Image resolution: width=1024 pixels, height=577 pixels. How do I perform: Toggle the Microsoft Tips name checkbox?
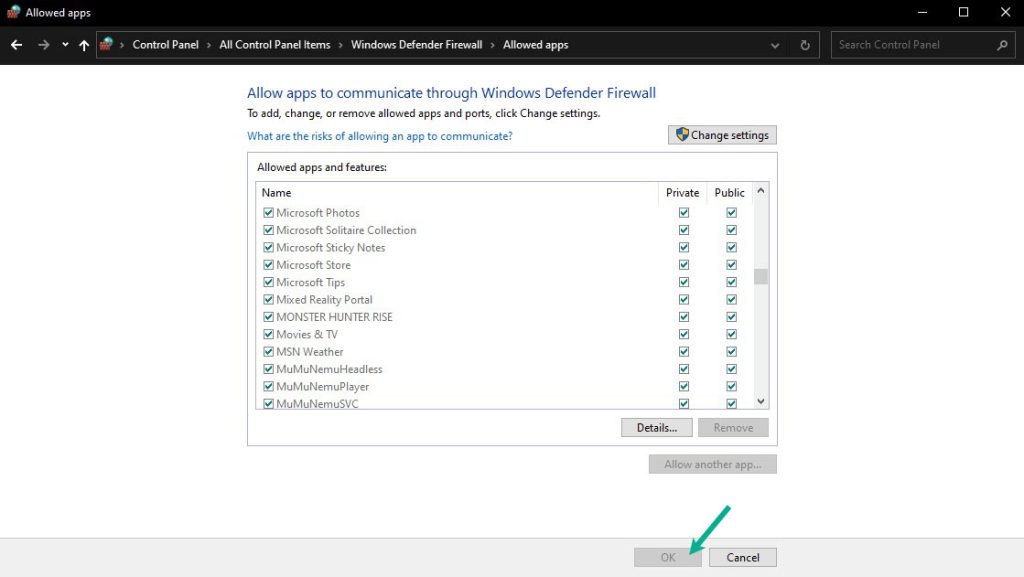click(x=268, y=283)
